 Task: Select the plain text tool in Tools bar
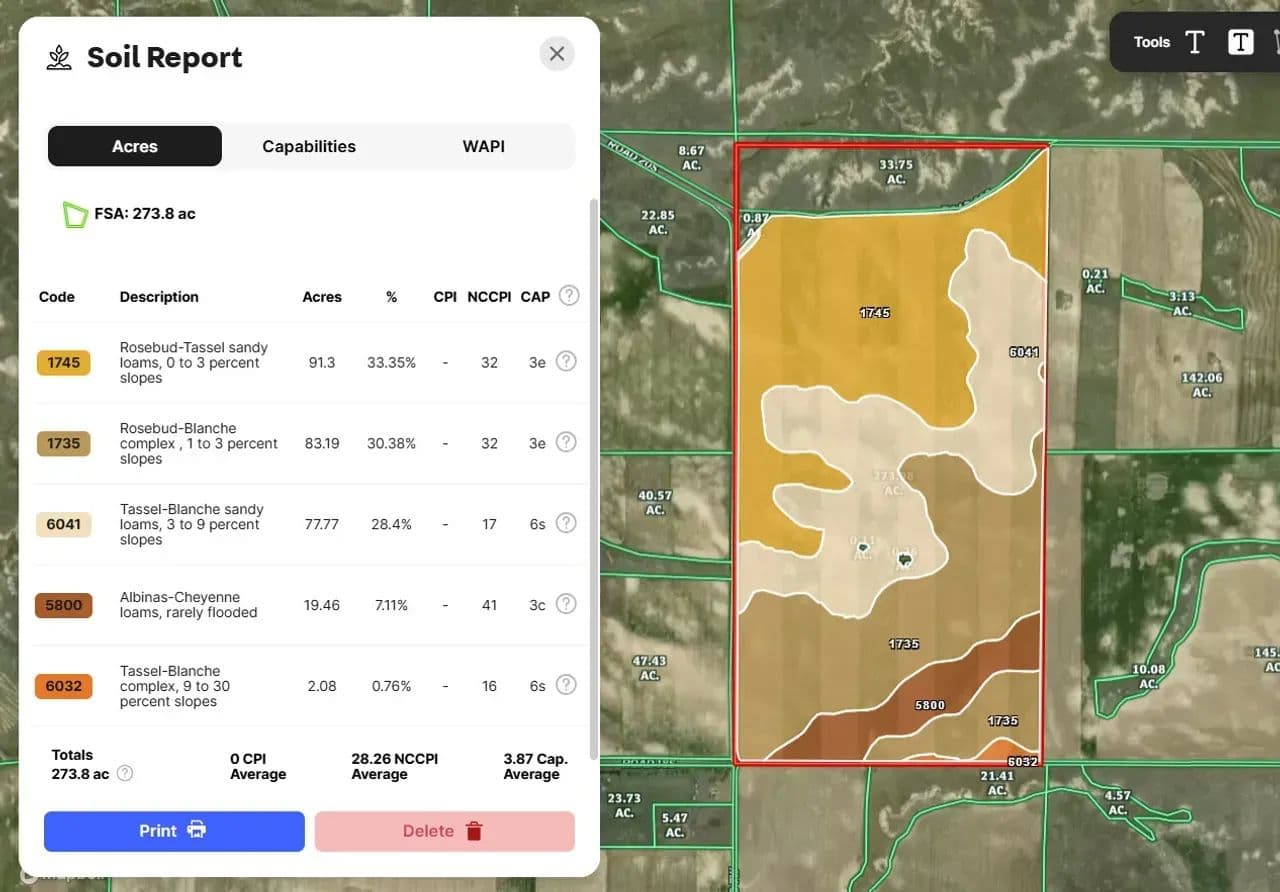point(1194,42)
